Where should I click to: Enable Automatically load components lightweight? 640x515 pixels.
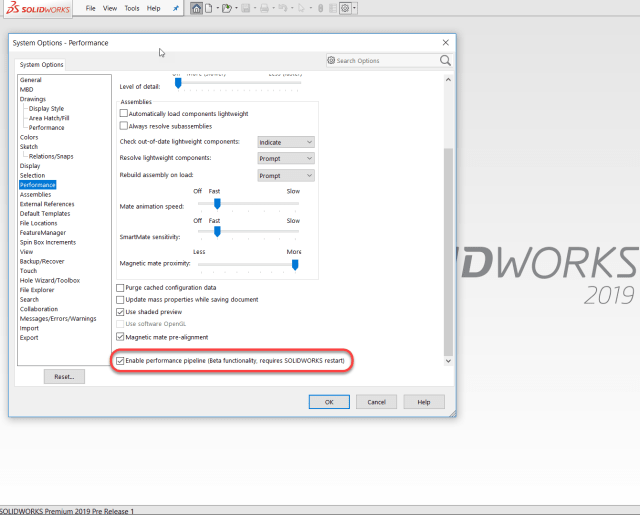coord(124,113)
